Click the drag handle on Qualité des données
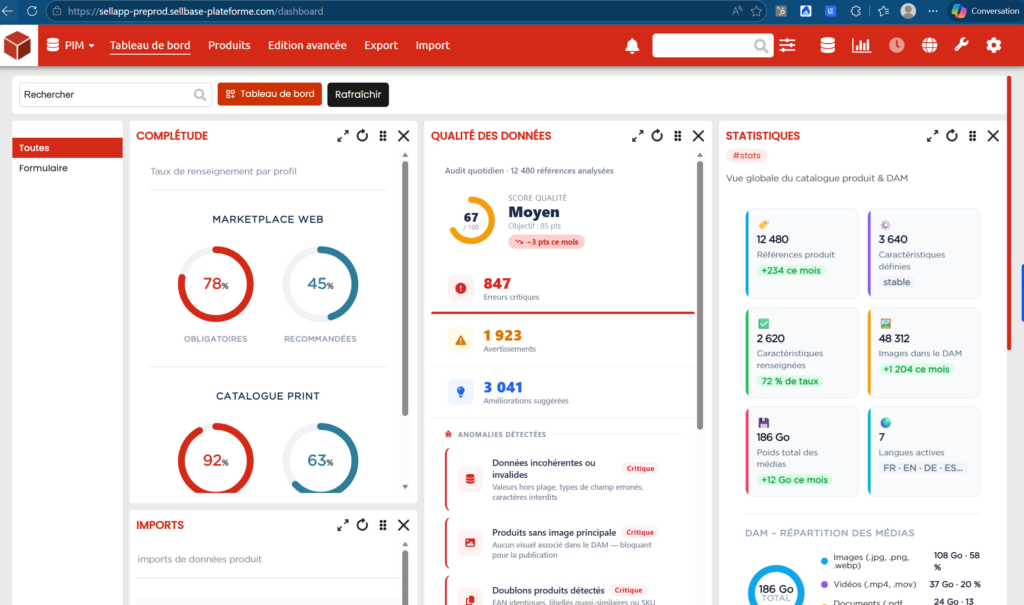Image resolution: width=1024 pixels, height=605 pixels. (678, 136)
